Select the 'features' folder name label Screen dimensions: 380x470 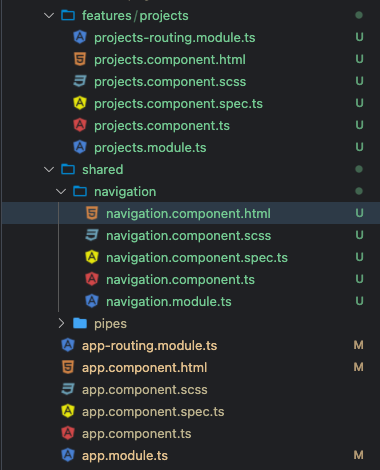pos(107,16)
